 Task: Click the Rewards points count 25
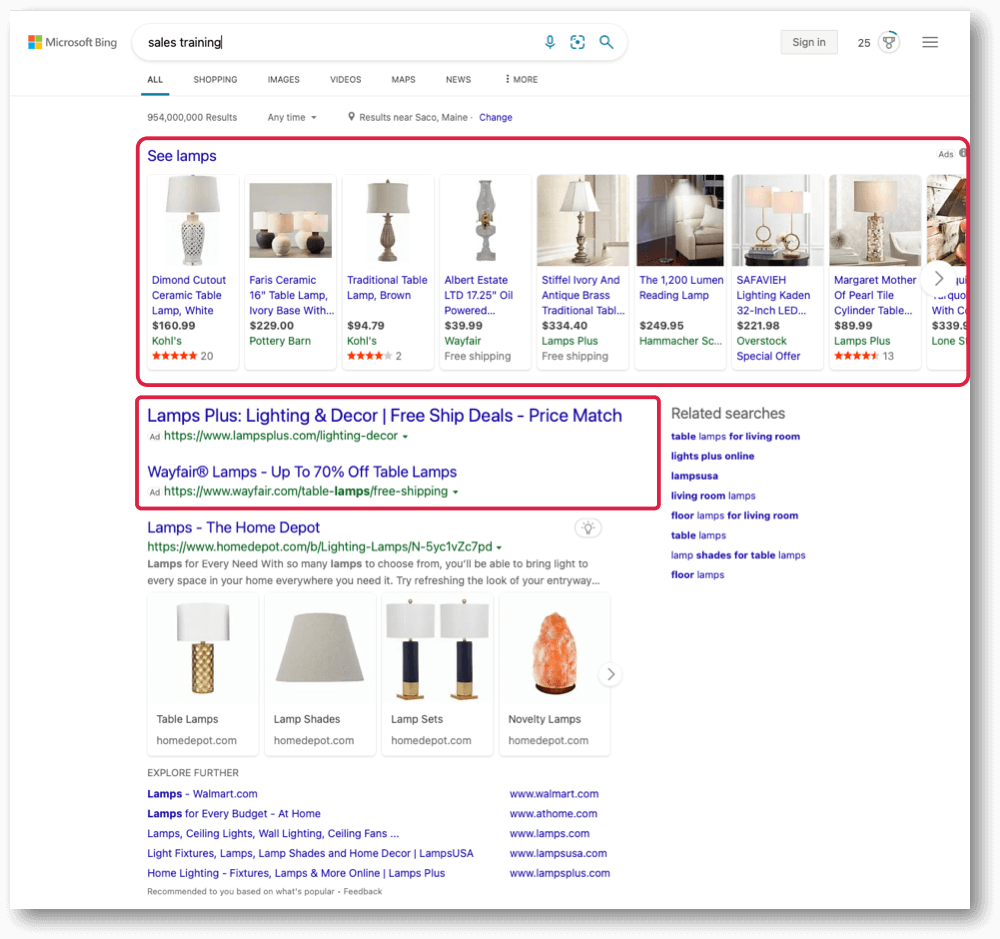864,43
